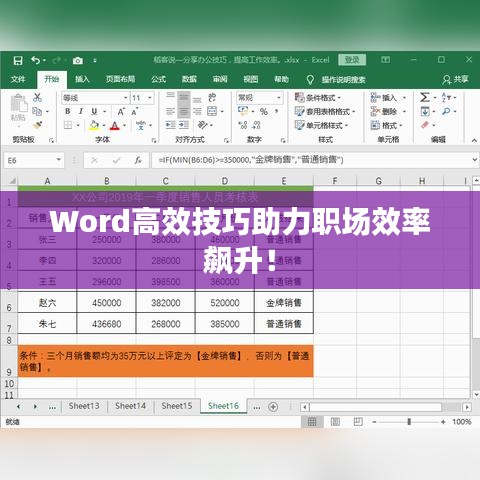Click the Format cells button

coord(387,125)
